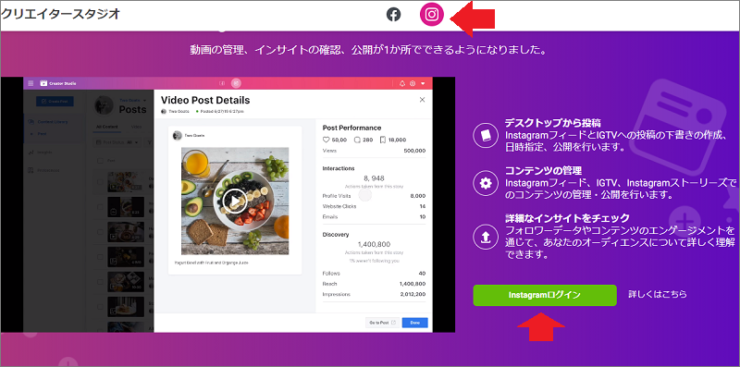Click the Impressions value 2,012,200

pos(412,294)
